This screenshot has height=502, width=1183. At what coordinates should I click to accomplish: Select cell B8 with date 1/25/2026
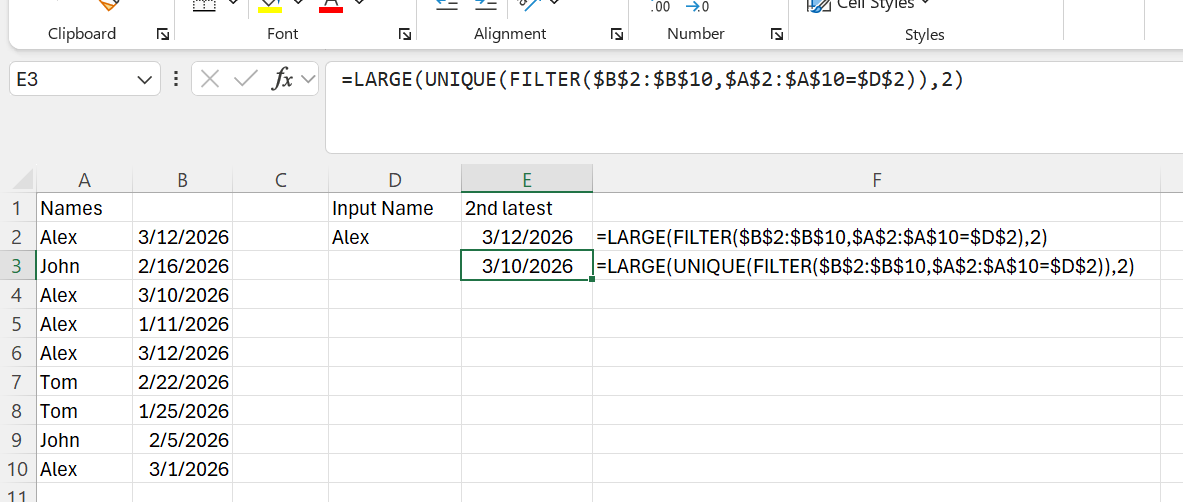pyautogui.click(x=183, y=411)
